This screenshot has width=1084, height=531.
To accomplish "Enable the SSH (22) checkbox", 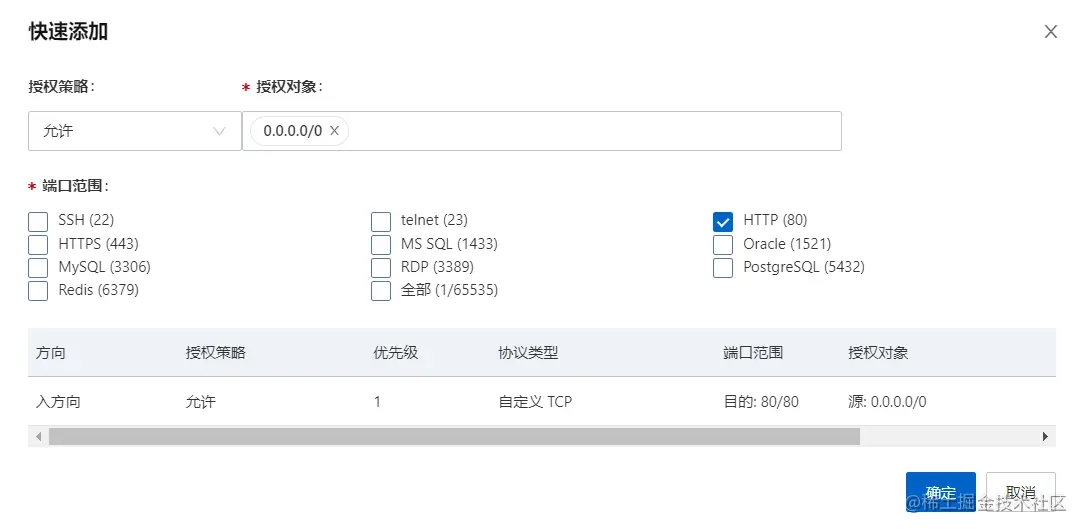I will click(39, 221).
